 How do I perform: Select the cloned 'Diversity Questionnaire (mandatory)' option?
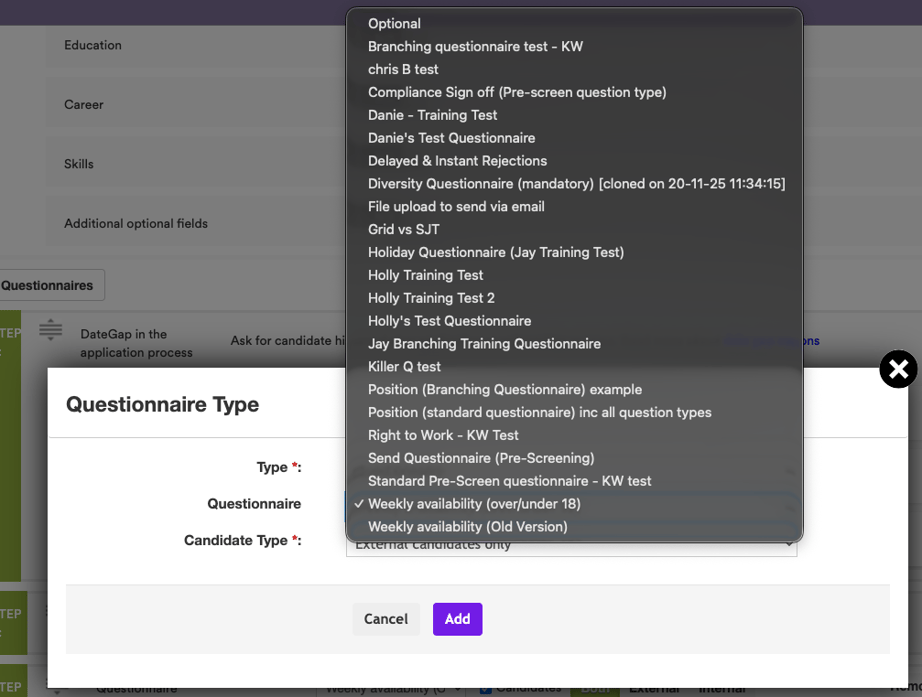coord(576,184)
